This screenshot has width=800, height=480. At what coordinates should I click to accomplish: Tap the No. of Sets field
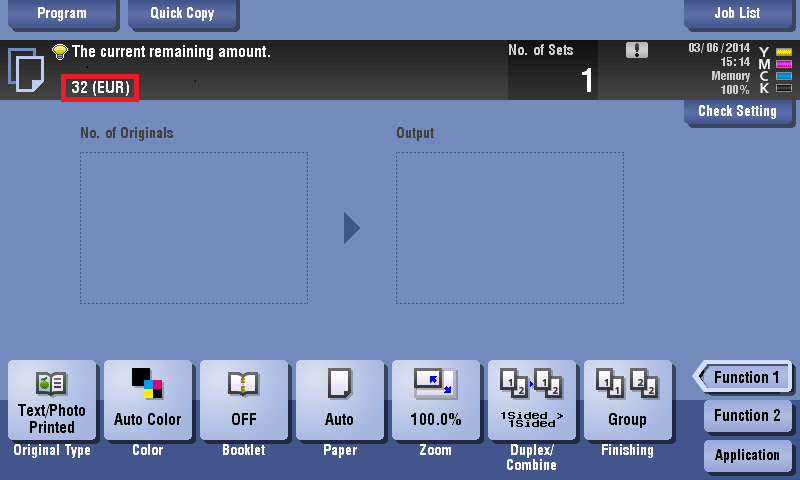pyautogui.click(x=553, y=70)
